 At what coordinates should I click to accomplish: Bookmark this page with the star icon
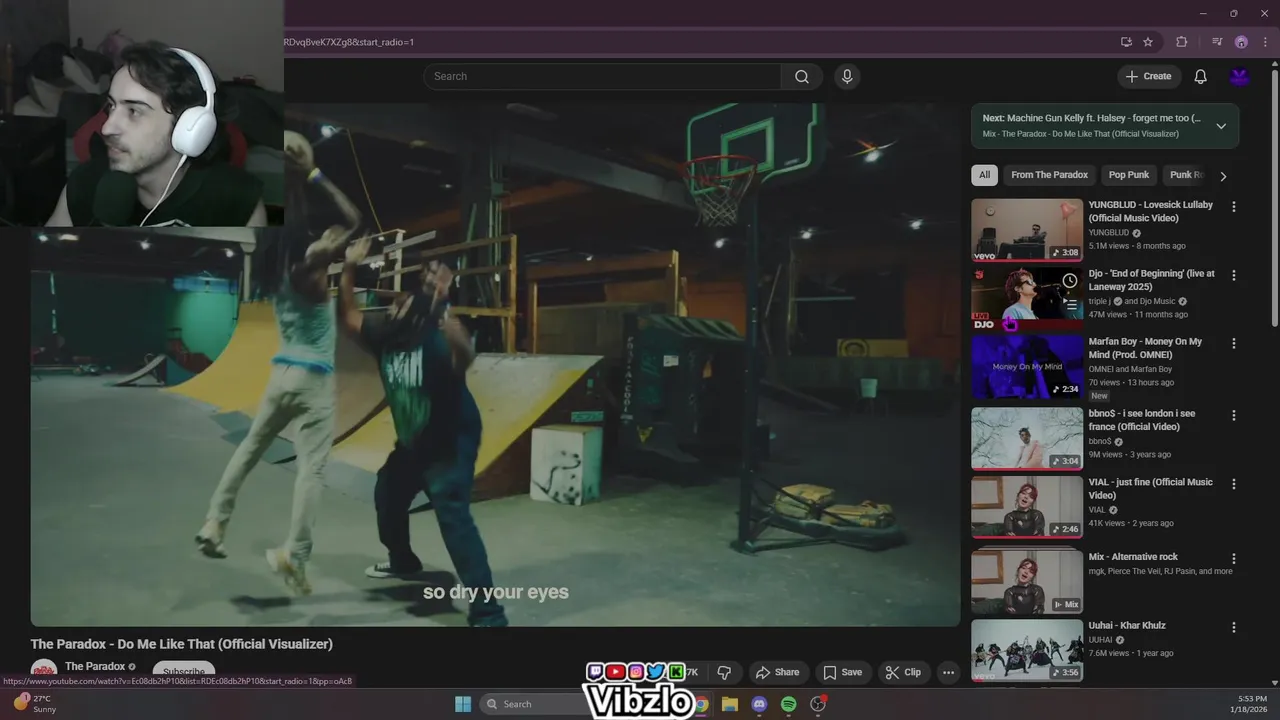click(1148, 42)
